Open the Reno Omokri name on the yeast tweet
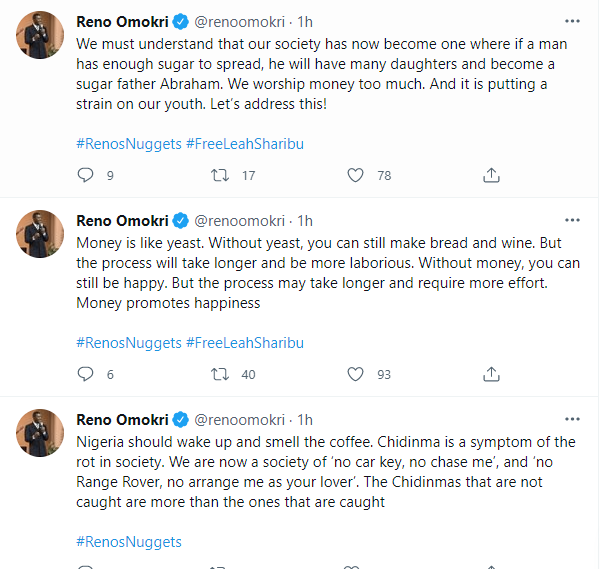Viewport: 600px width, 569px height. point(124,221)
